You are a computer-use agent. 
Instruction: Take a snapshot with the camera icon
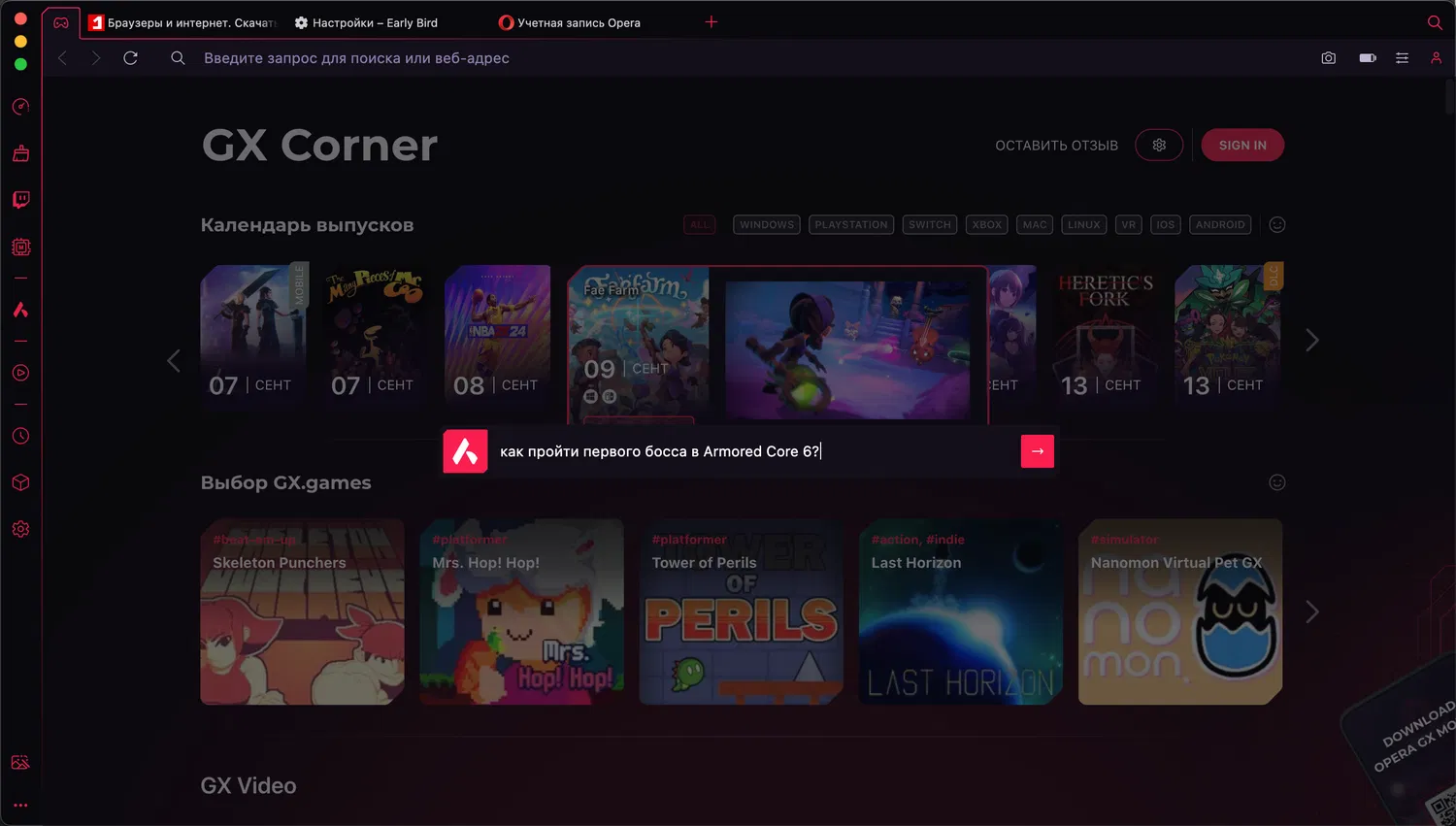[1329, 58]
